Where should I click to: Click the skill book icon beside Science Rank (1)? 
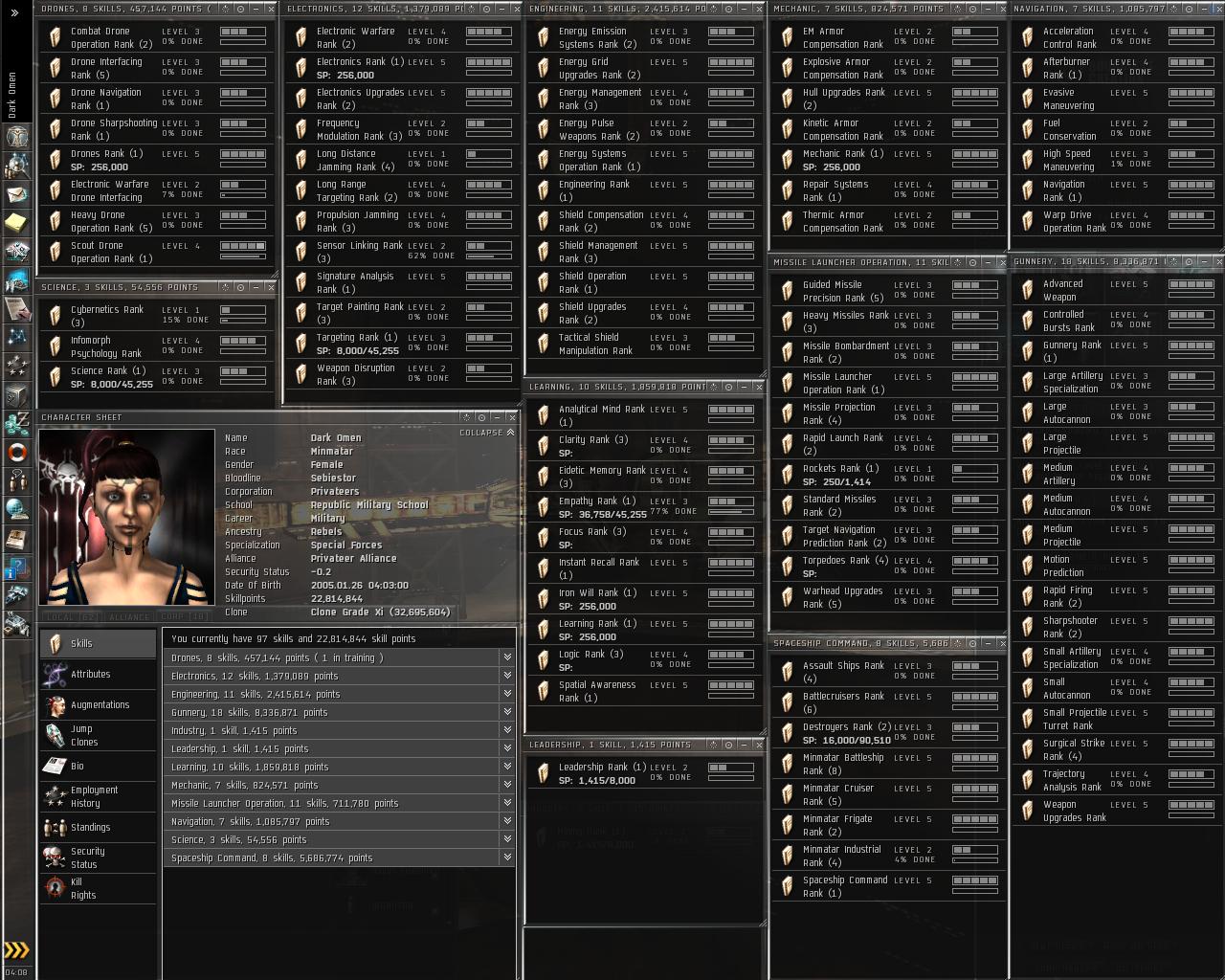point(56,377)
